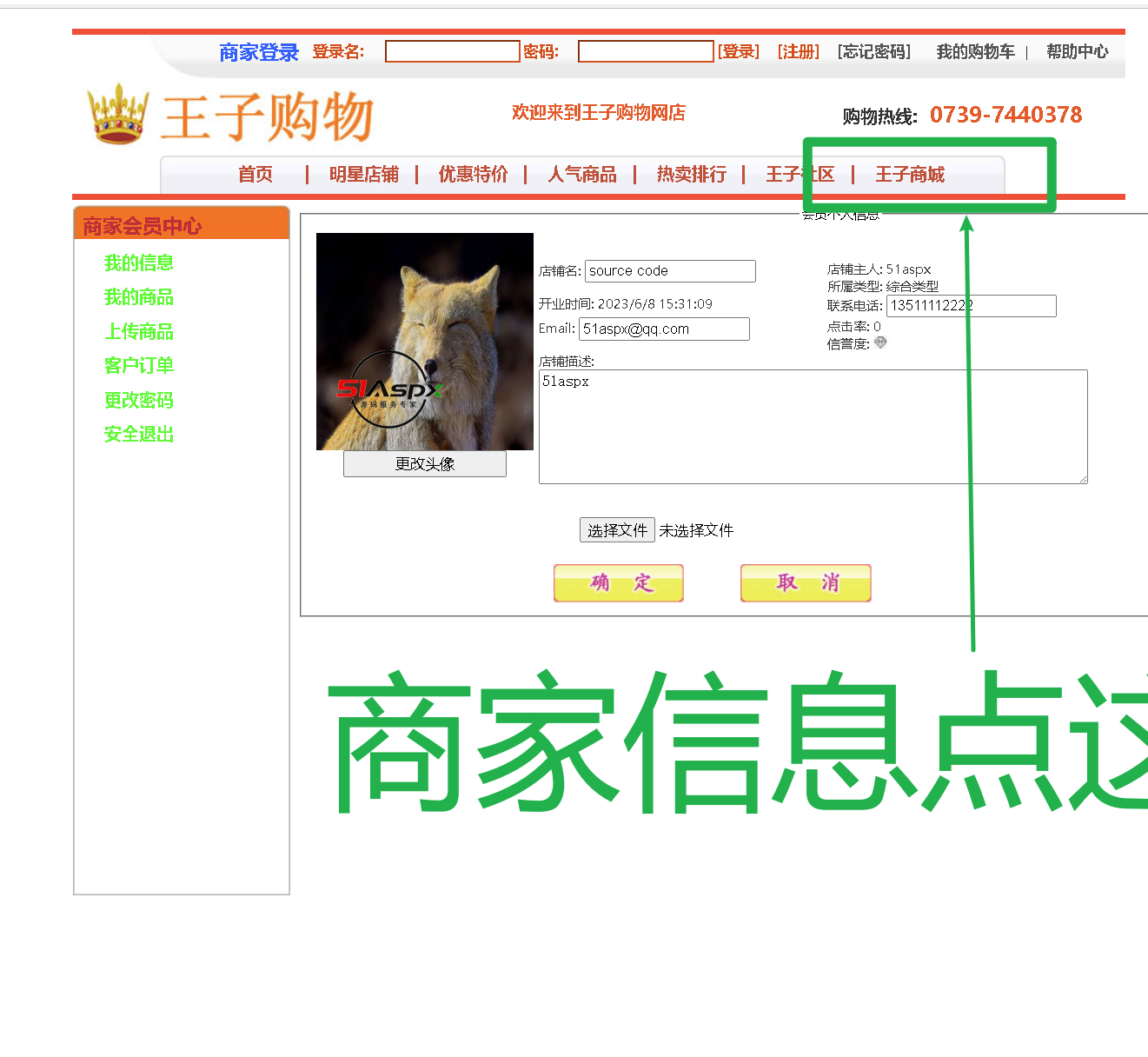Click the 密码 input field
The height and width of the screenshot is (1057, 1148).
pos(646,51)
